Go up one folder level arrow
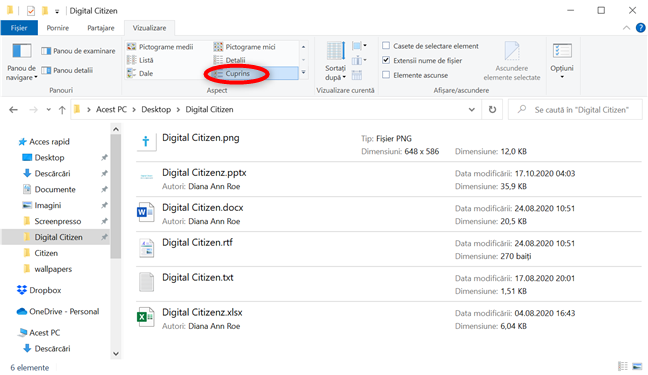This screenshot has height=375, width=648. coord(62,110)
